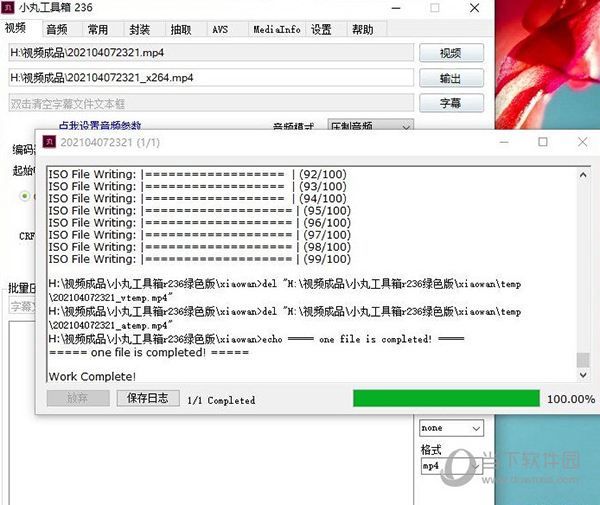Click the 格式 label
Image resolution: width=600 pixels, height=505 pixels.
(431, 449)
